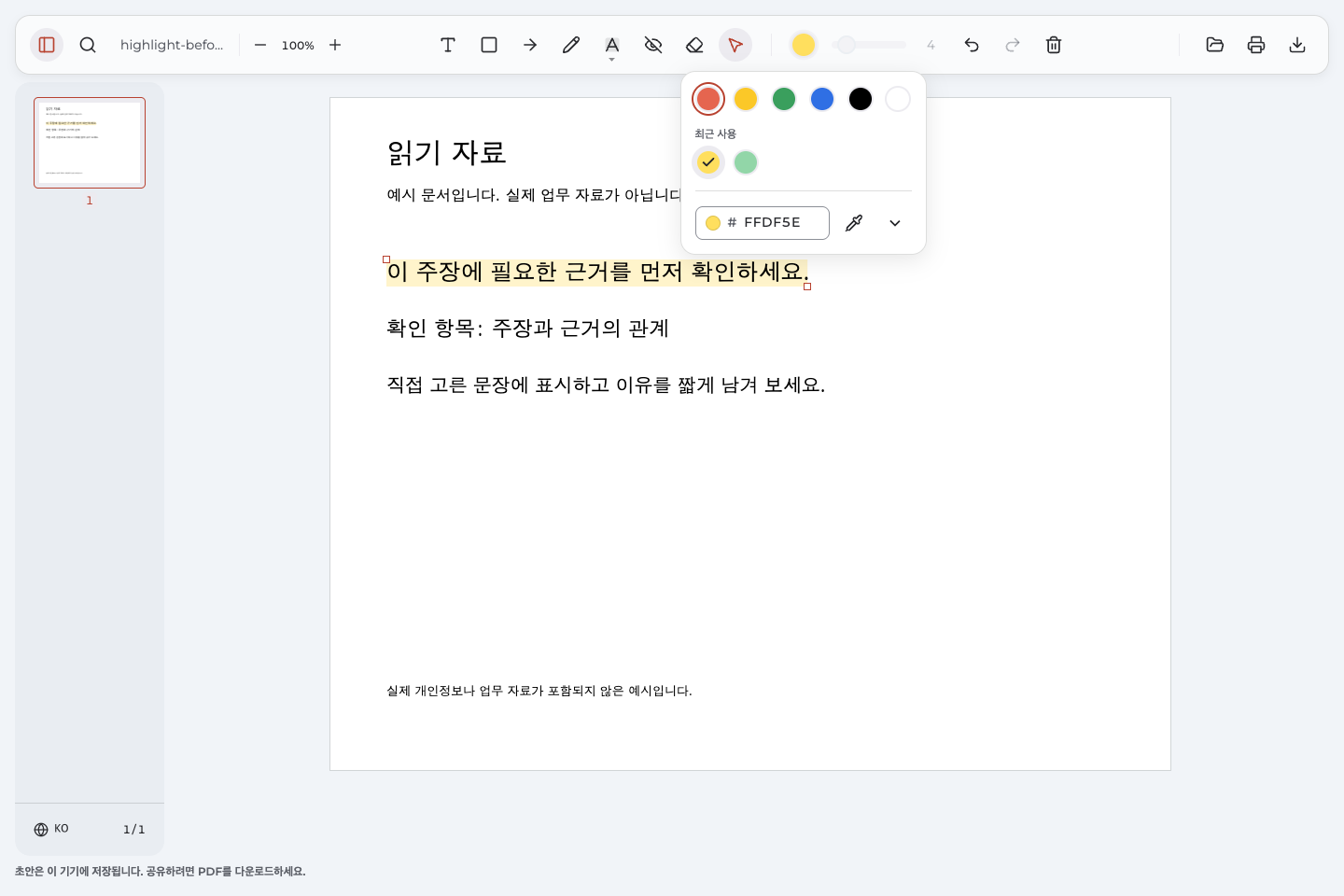
Task: Open a file with the folder icon
Action: [x=1215, y=45]
